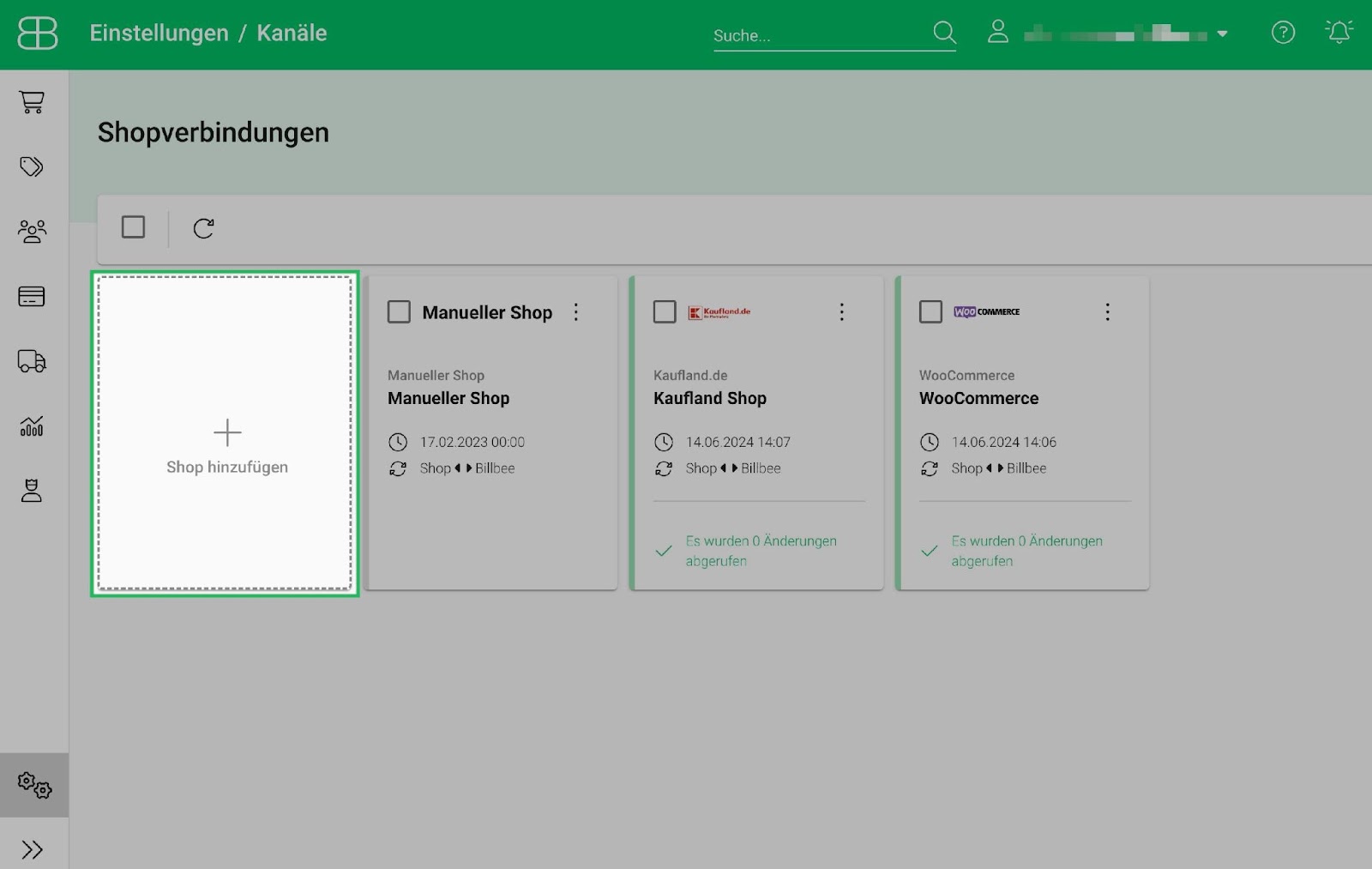Check the WooCommerce card checkbox
This screenshot has width=1372, height=869.
coord(930,311)
